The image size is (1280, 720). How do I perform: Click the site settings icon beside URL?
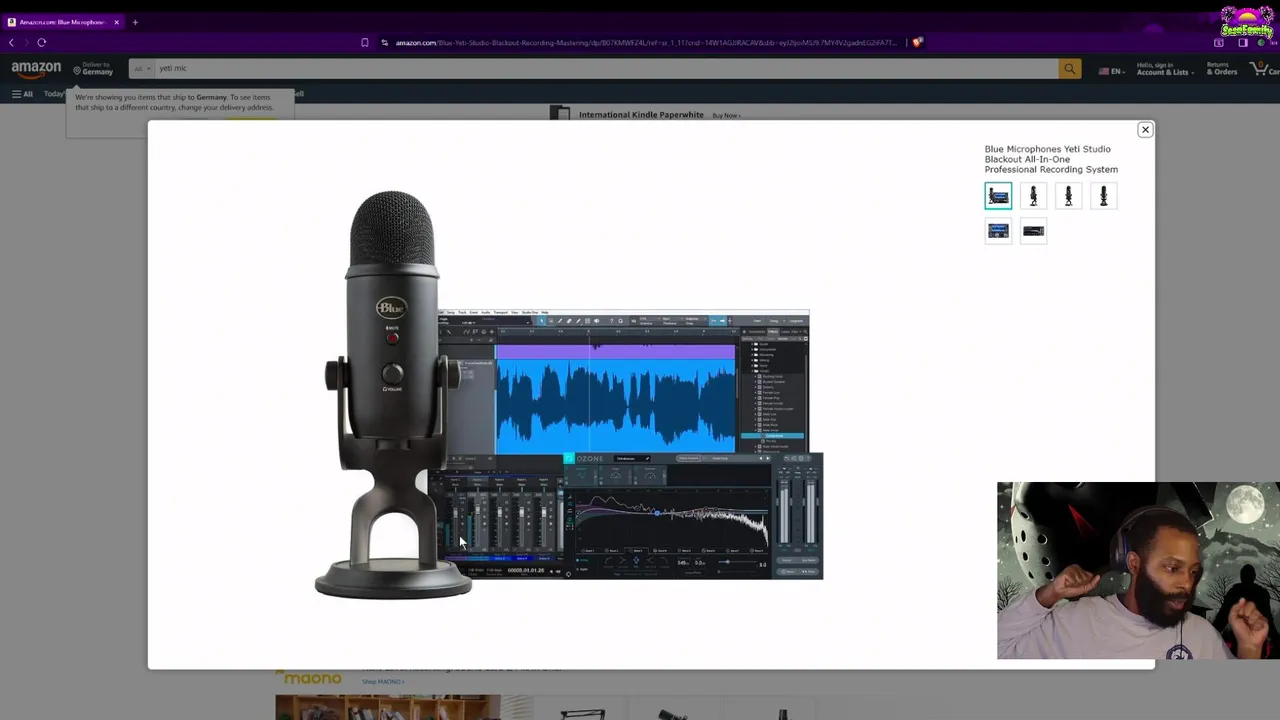click(384, 42)
